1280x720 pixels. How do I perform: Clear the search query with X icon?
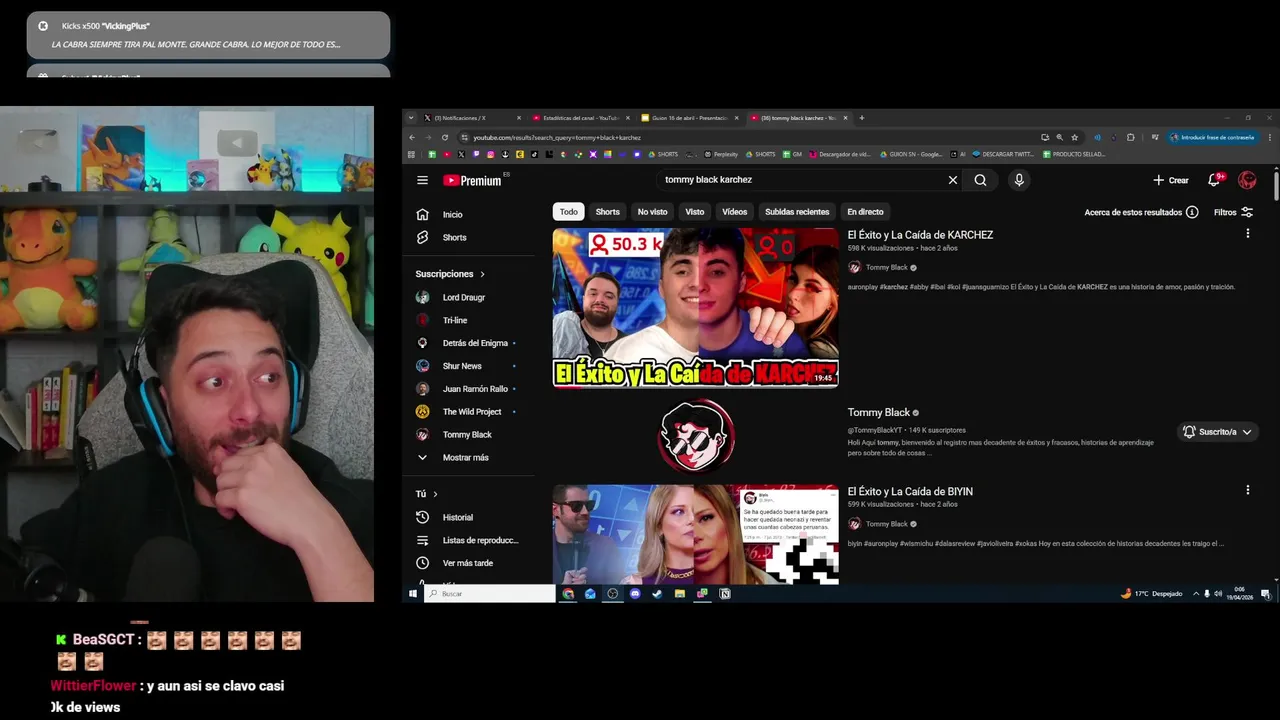coord(953,180)
